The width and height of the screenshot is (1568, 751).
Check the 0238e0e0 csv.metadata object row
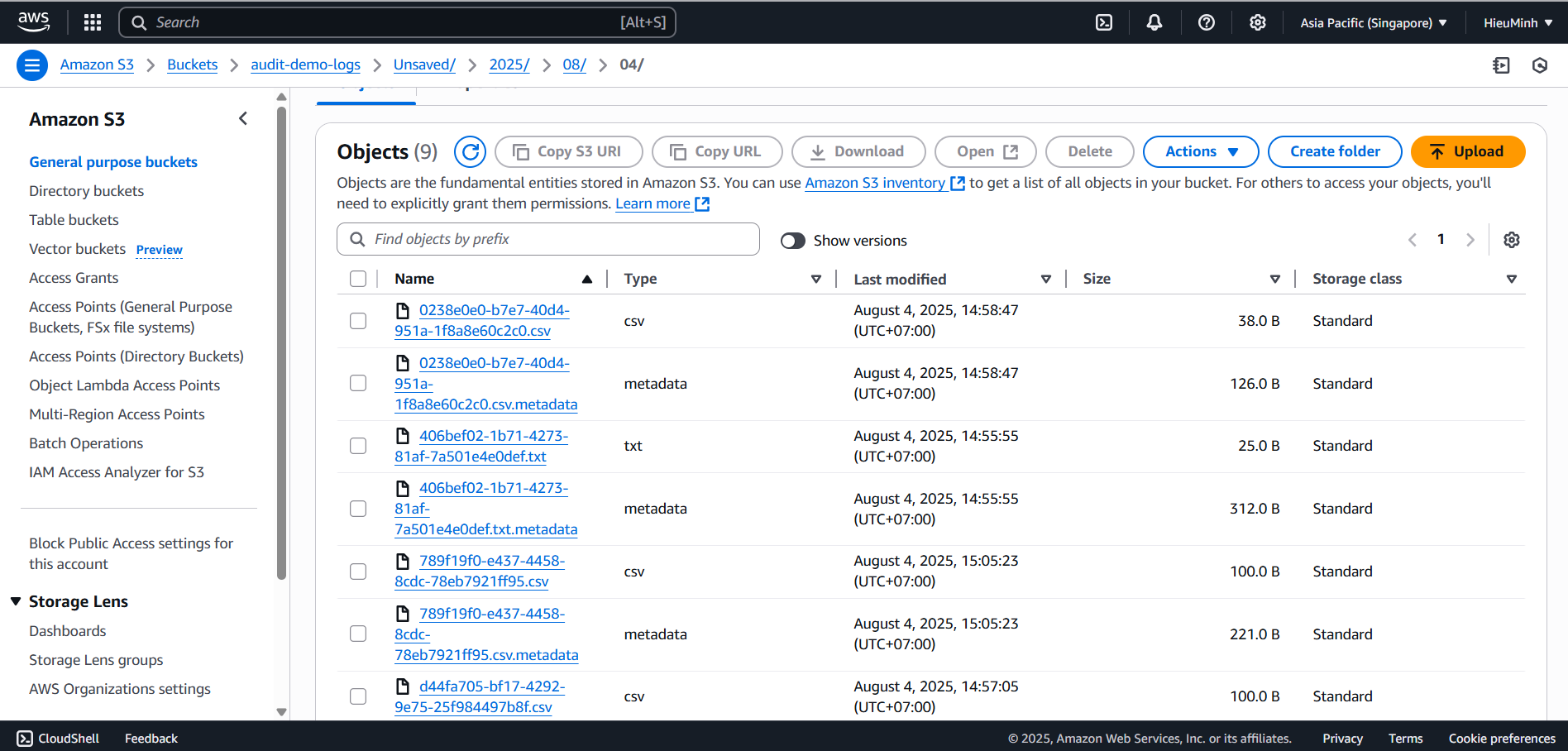tap(358, 383)
